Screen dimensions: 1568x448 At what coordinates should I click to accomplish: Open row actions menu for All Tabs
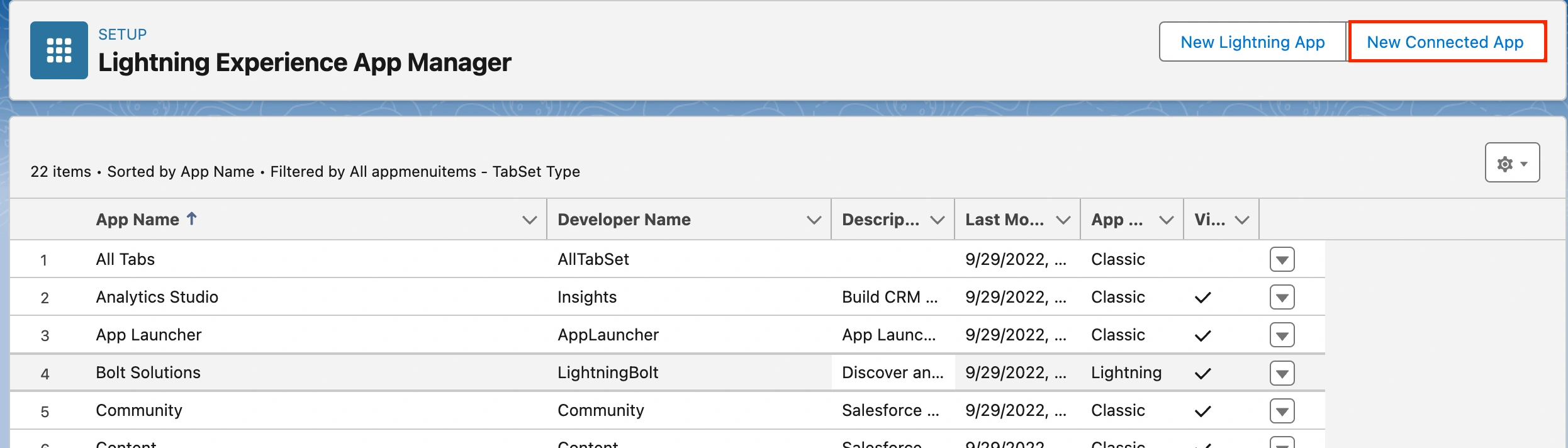point(1282,259)
